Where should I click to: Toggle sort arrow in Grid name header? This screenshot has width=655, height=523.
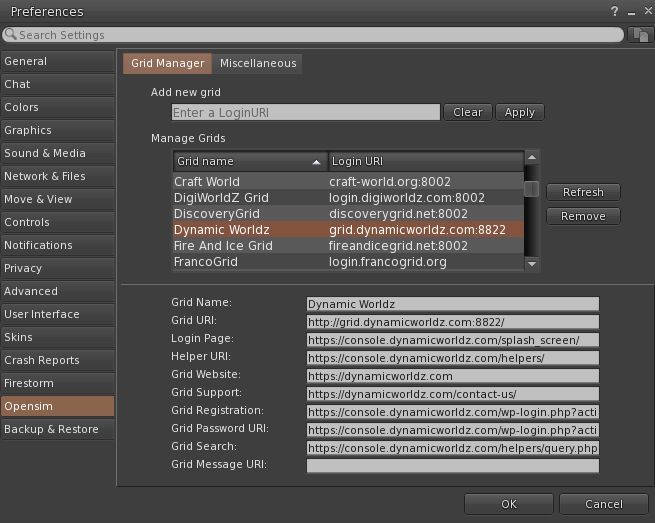316,162
